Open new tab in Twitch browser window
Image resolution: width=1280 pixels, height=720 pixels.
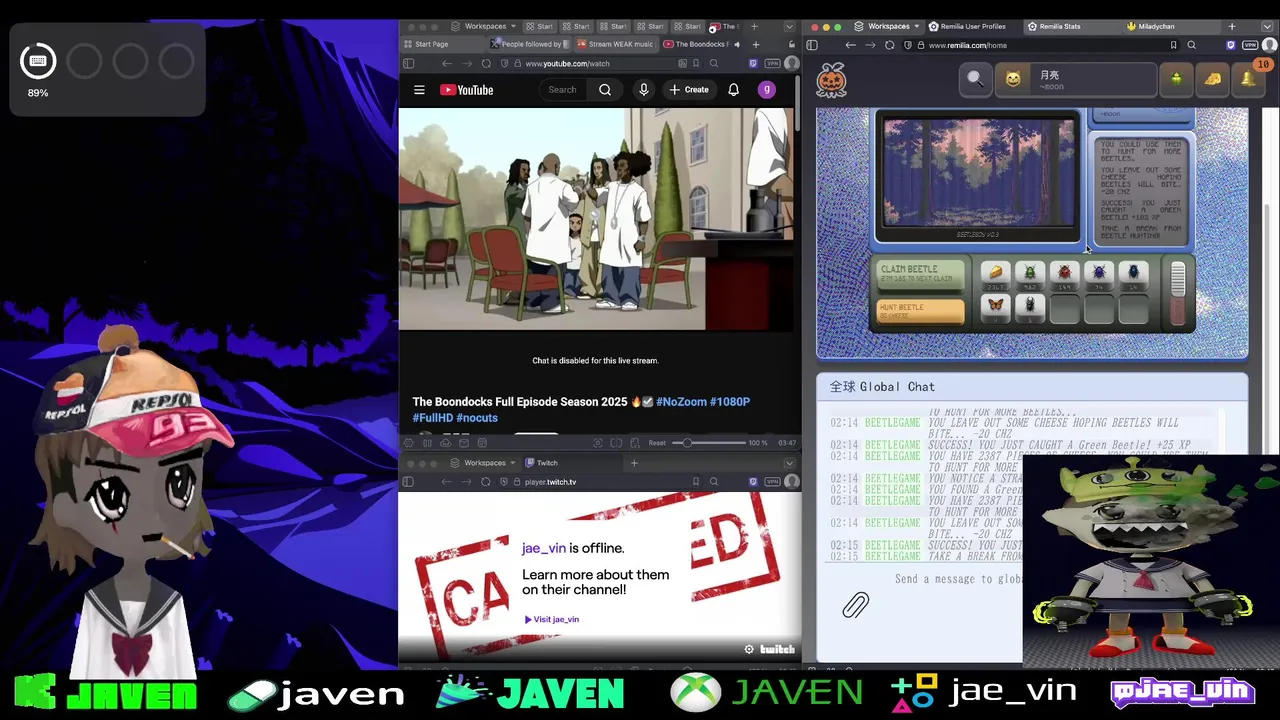(634, 463)
